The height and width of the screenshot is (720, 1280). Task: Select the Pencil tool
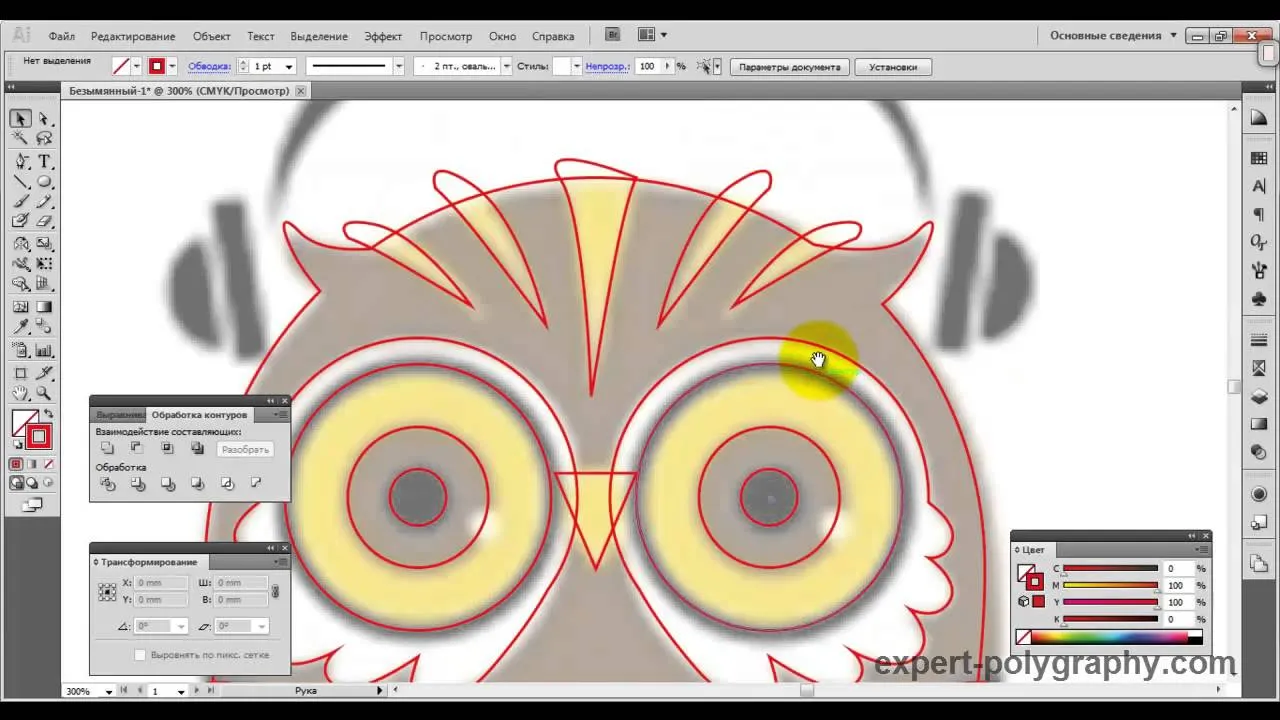(44, 202)
